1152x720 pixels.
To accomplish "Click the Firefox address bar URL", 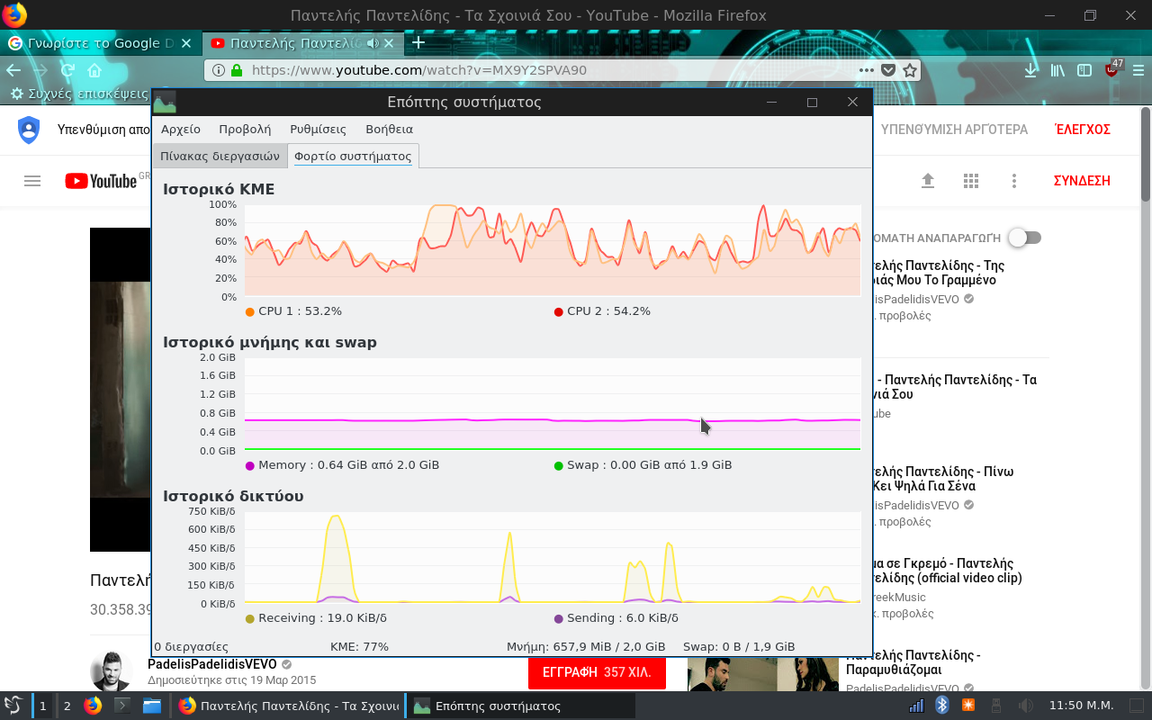I will [x=419, y=71].
